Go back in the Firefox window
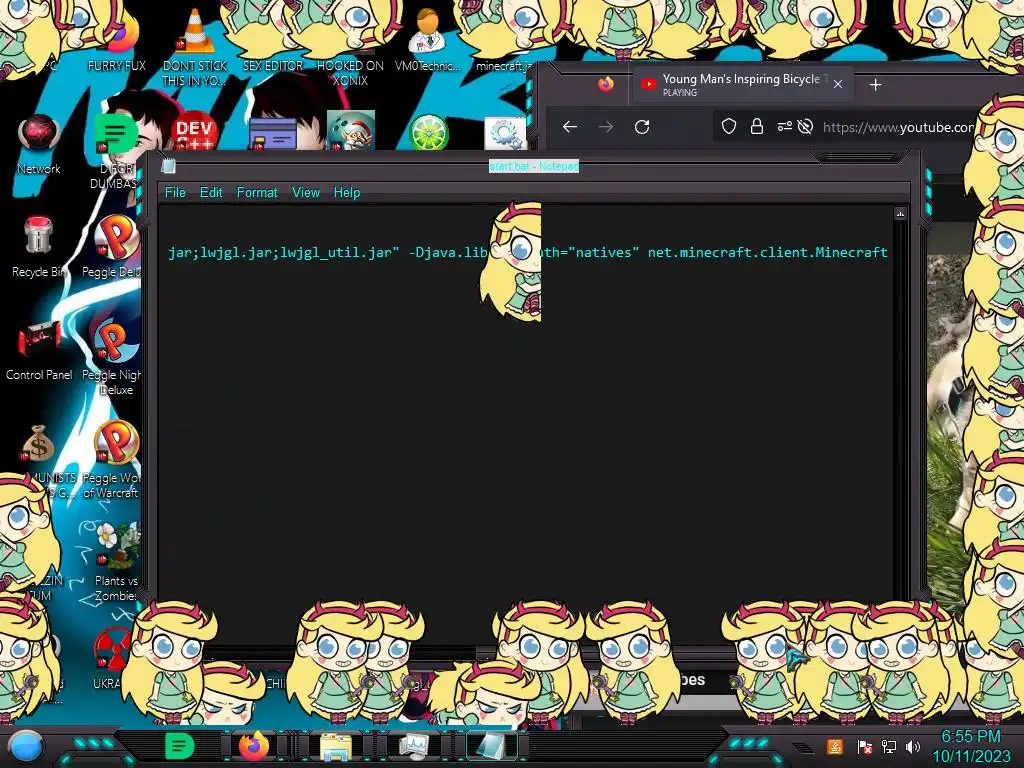 [569, 127]
